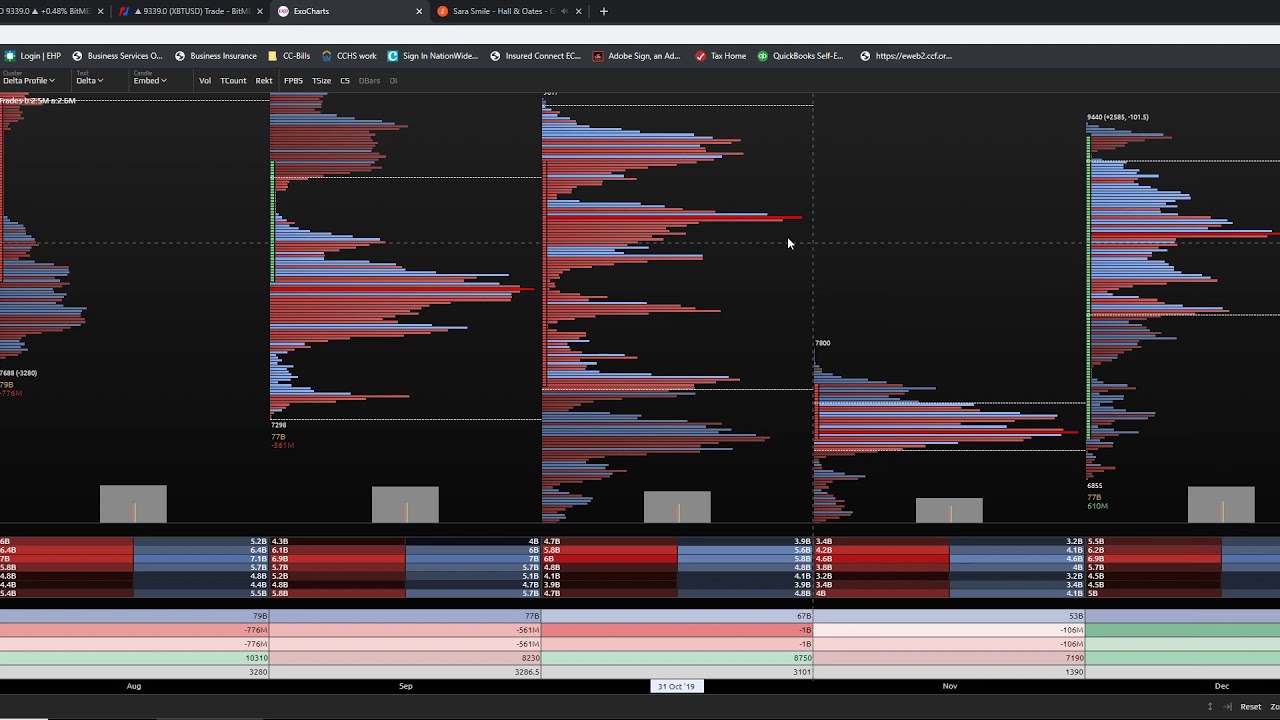Viewport: 1280px width, 720px height.
Task: Click the 8750 value cell
Action: [678, 658]
